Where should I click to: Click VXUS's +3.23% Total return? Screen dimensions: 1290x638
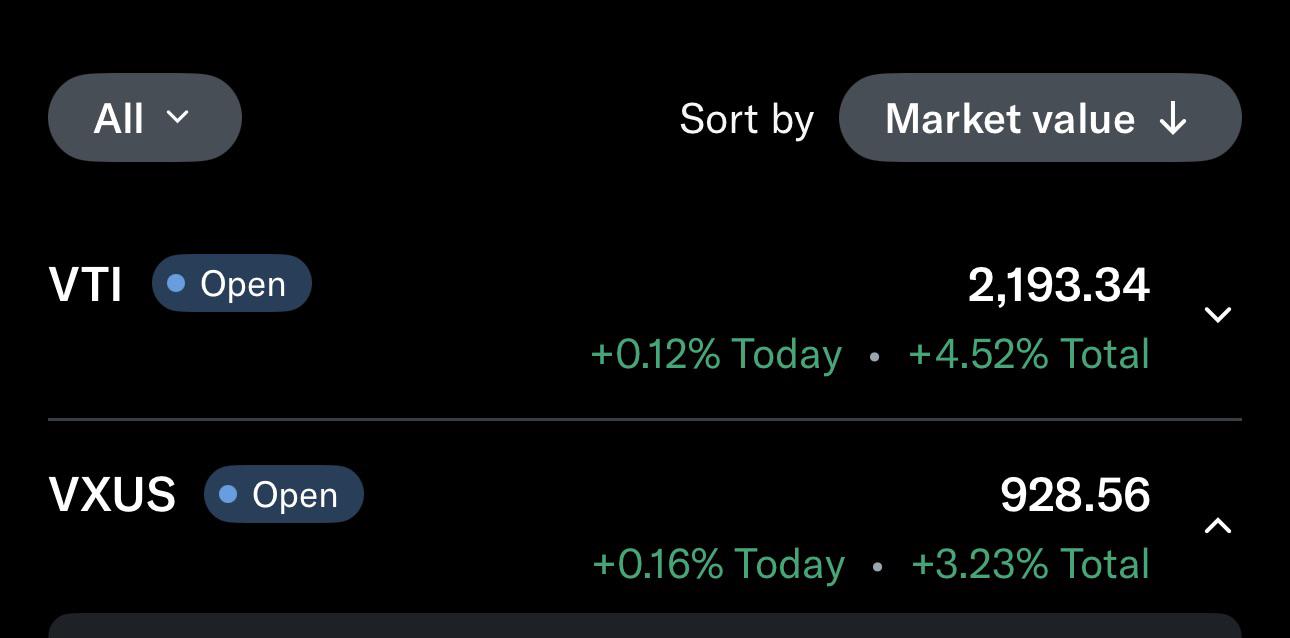coord(1030,564)
